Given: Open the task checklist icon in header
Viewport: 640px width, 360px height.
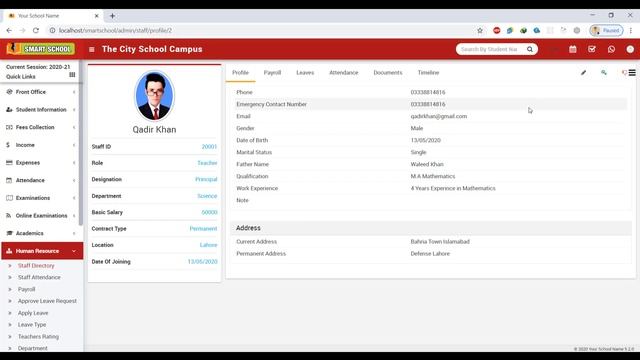Looking at the screenshot, I should pos(592,49).
